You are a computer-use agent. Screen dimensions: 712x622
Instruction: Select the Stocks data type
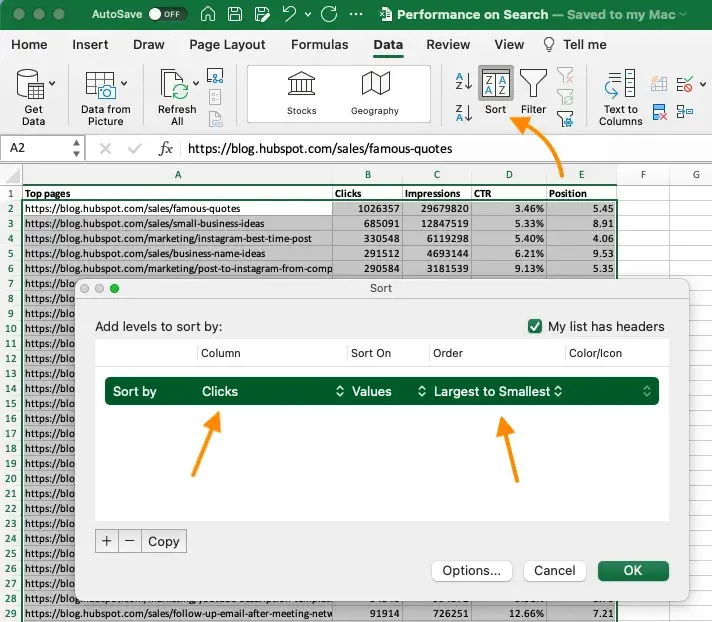pyautogui.click(x=301, y=93)
